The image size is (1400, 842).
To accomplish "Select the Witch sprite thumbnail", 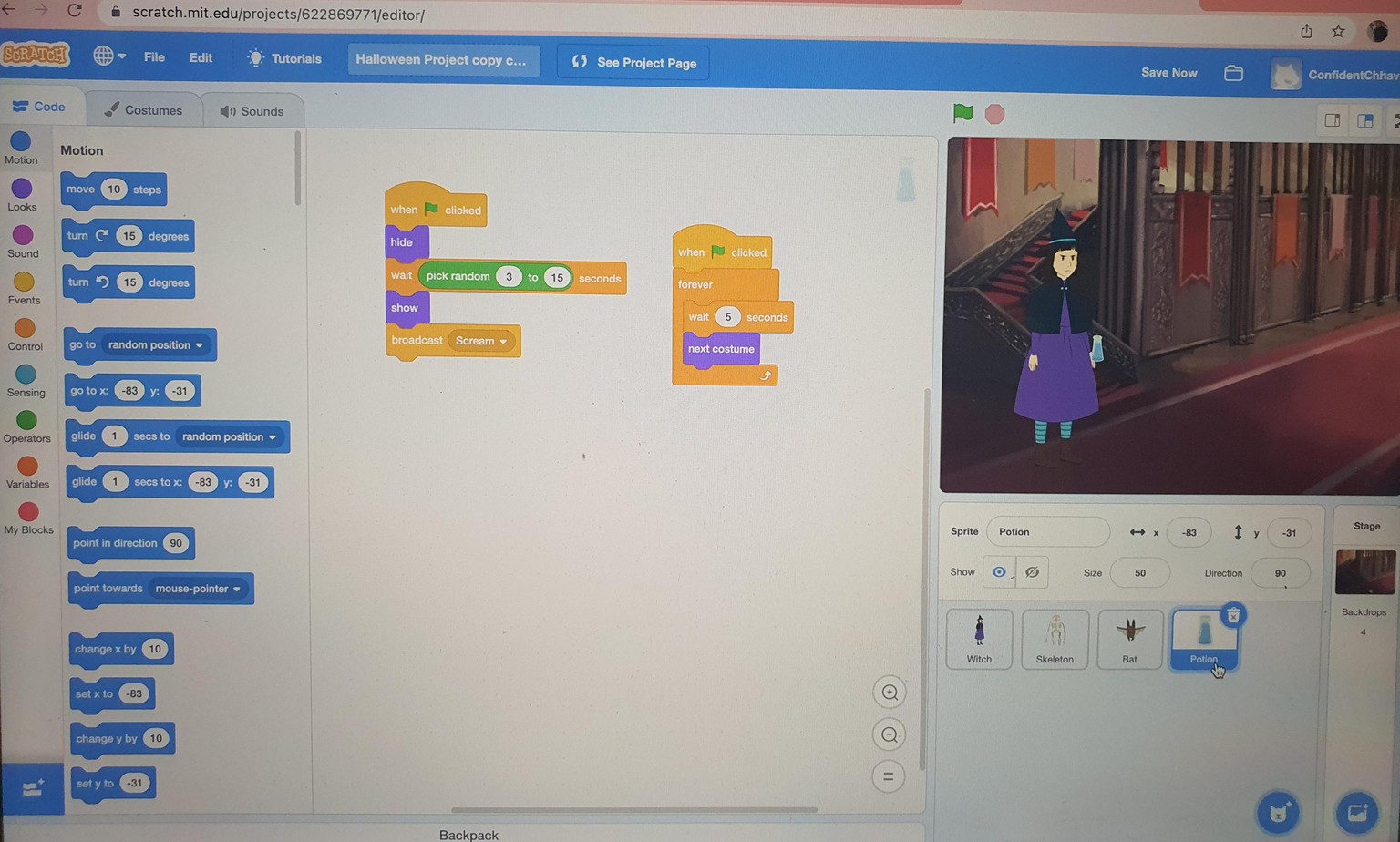I will pos(979,639).
